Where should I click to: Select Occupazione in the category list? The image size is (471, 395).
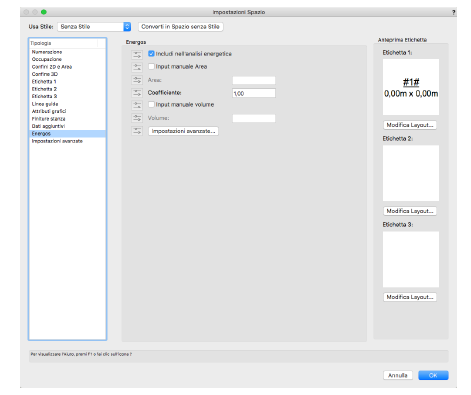pos(67,59)
